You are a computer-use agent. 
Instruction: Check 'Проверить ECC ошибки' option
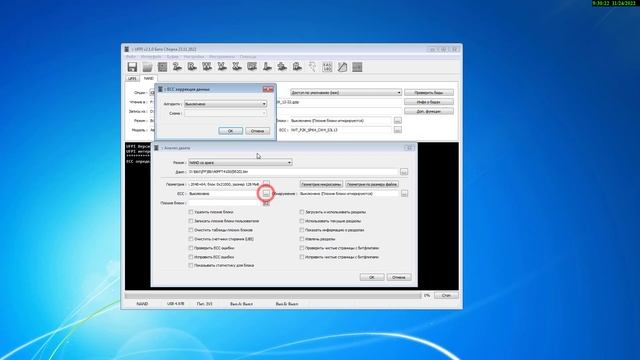(191, 248)
